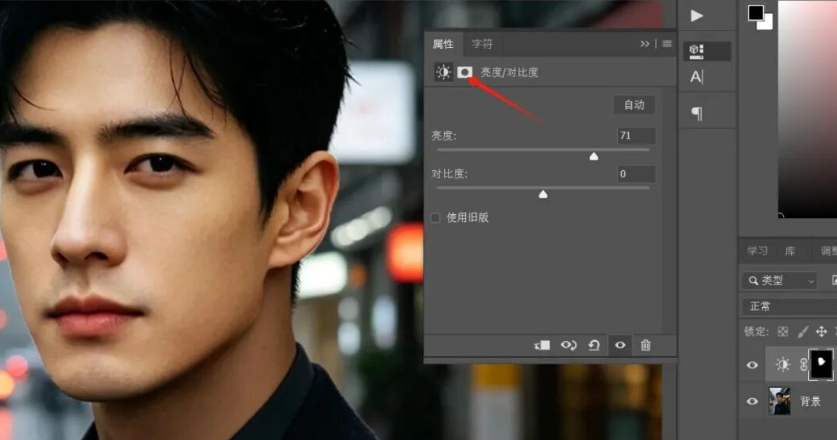Click the 亮度 value field showing 71
The width and height of the screenshot is (837, 440).
click(x=636, y=136)
